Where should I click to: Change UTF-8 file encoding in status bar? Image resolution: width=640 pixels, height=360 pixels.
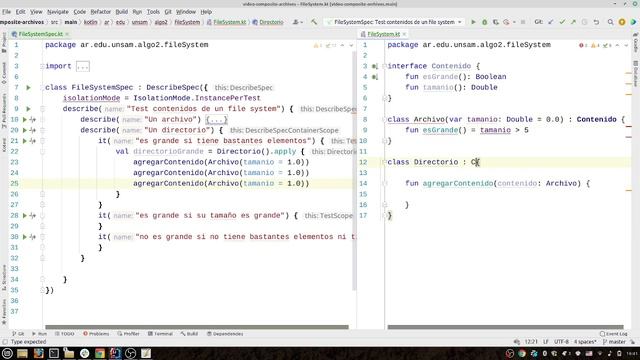(562, 342)
